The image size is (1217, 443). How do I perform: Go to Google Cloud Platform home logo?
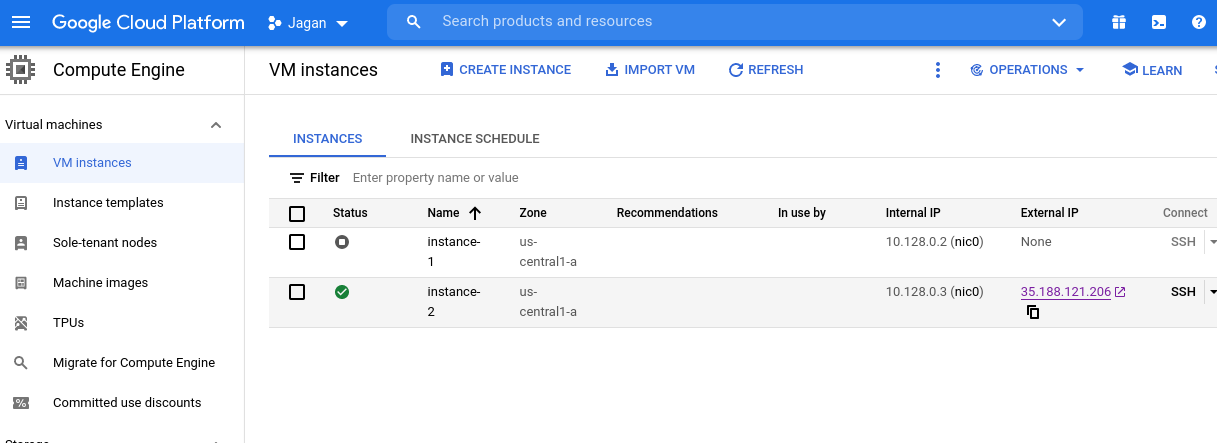148,22
